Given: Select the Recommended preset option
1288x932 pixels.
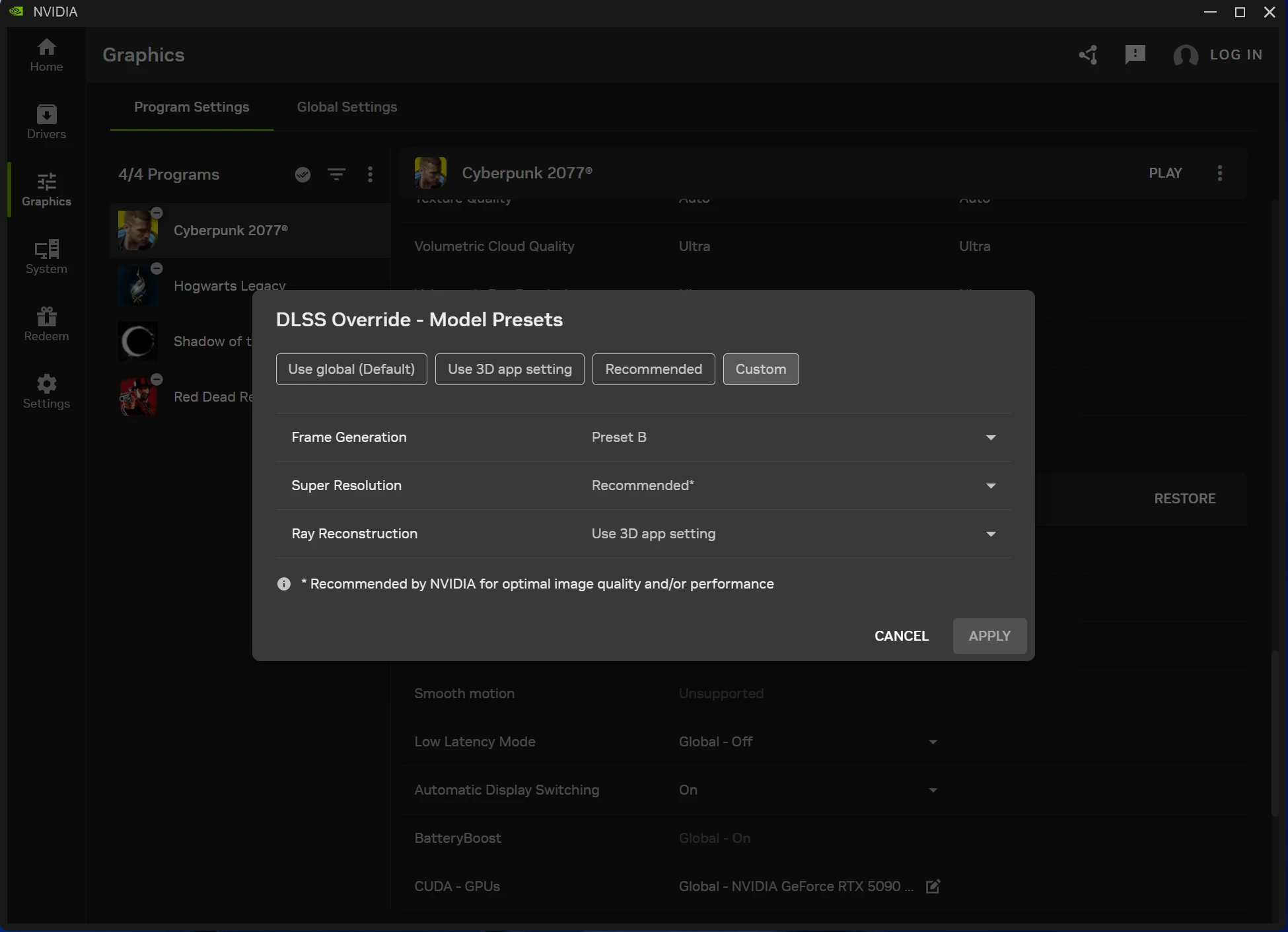Looking at the screenshot, I should 653,369.
